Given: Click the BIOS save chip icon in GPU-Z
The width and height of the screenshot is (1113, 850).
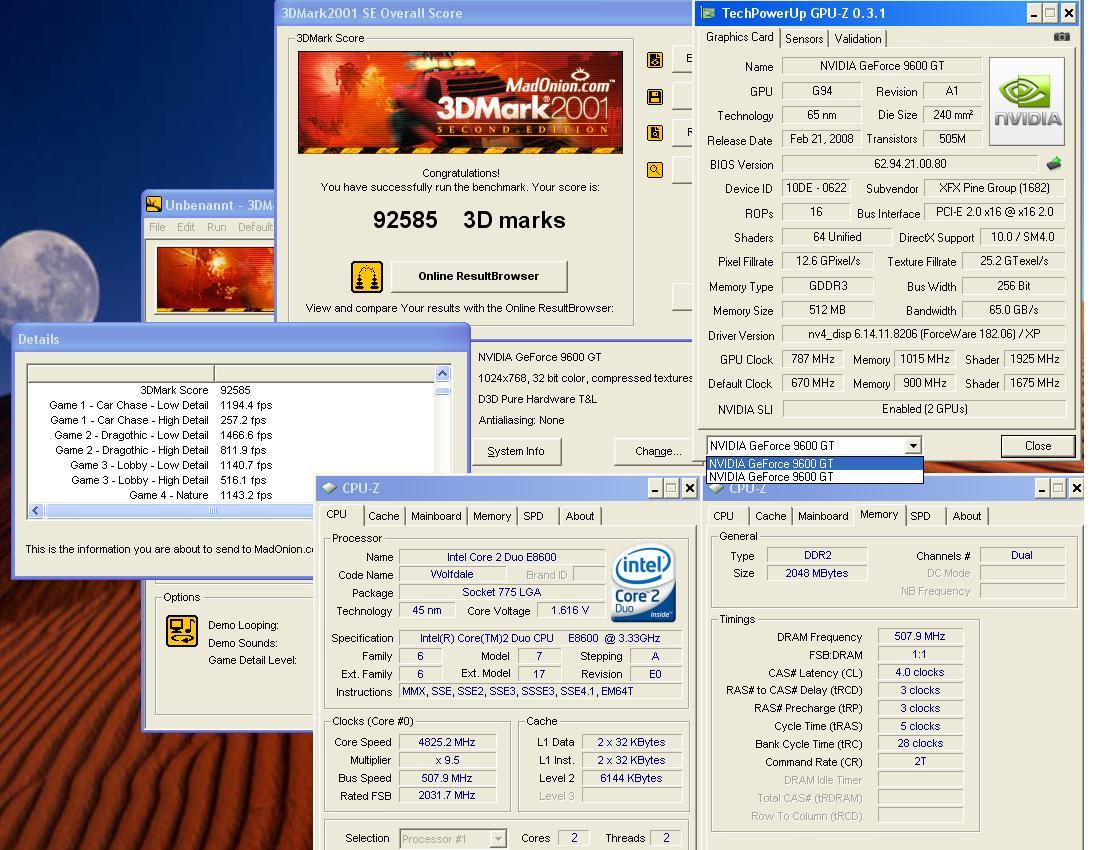Looking at the screenshot, I should point(1054,164).
